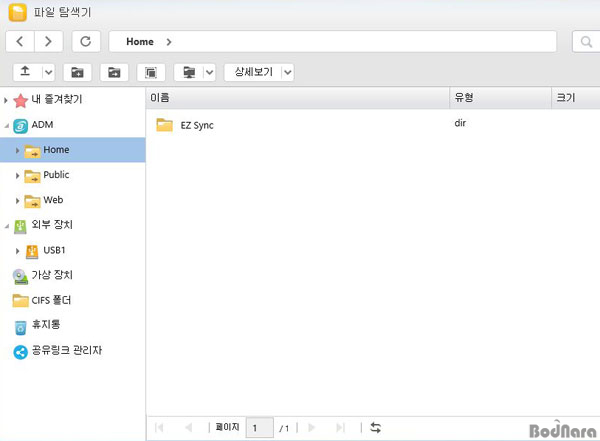Screen dimensions: 600x441
Task: Open the 상세보기 view mode dropdown
Action: coord(288,72)
